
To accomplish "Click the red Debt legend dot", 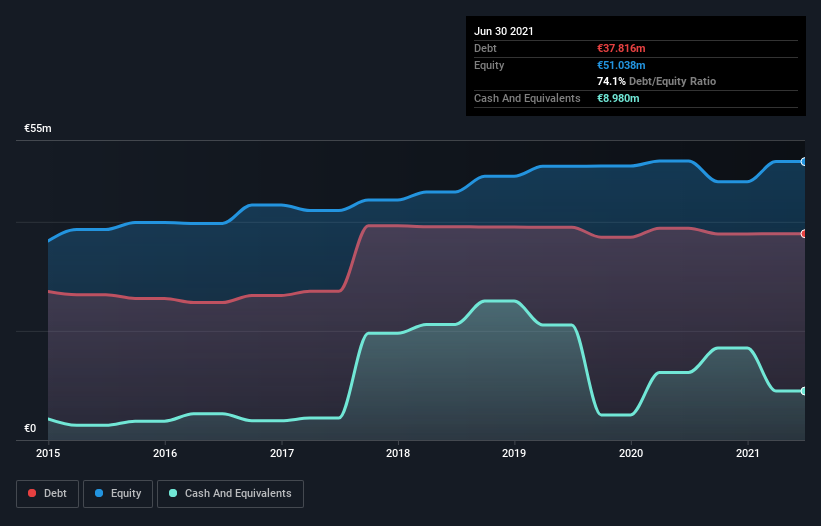I will [32, 493].
